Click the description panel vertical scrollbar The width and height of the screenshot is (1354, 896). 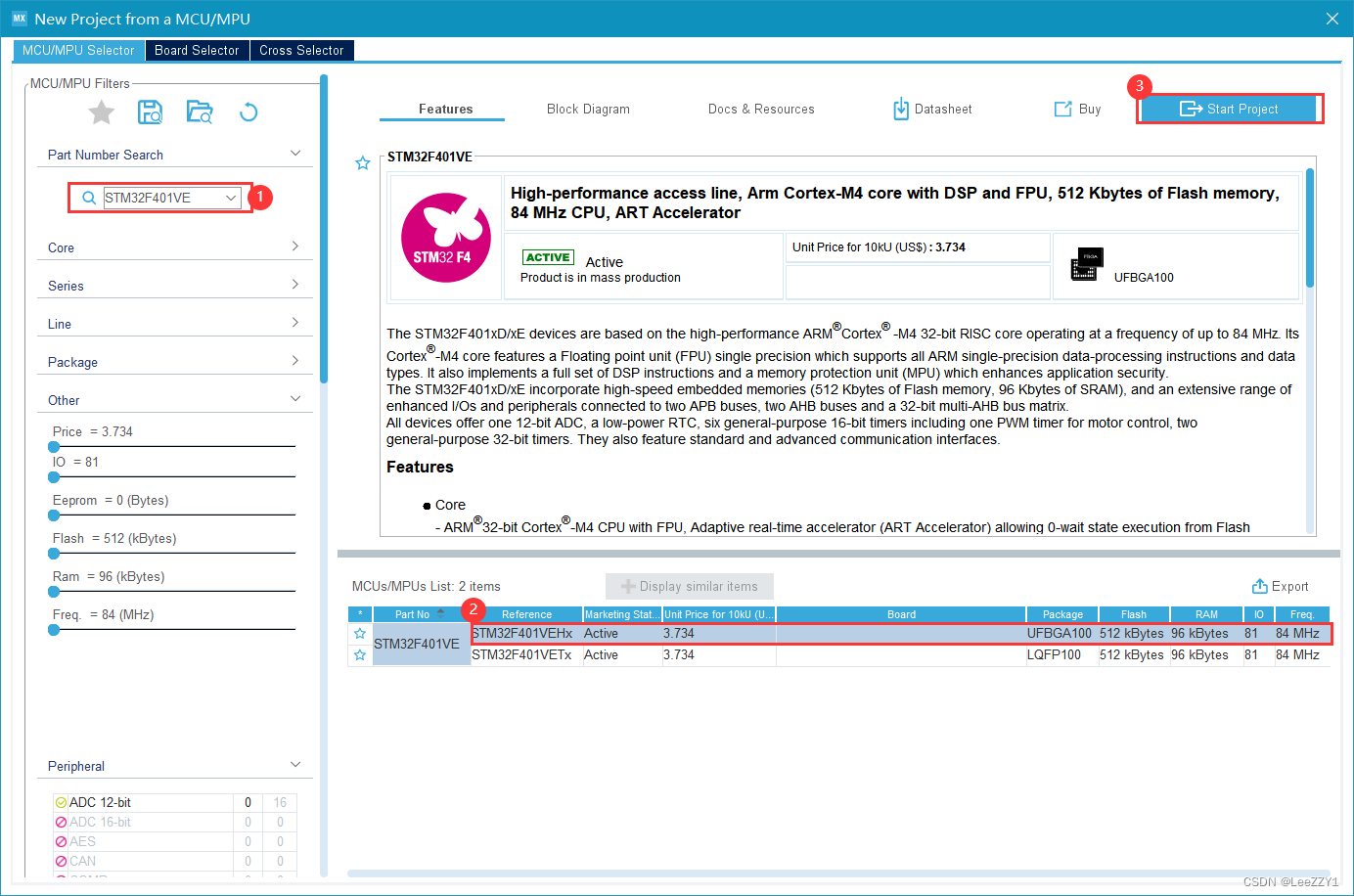(1310, 228)
